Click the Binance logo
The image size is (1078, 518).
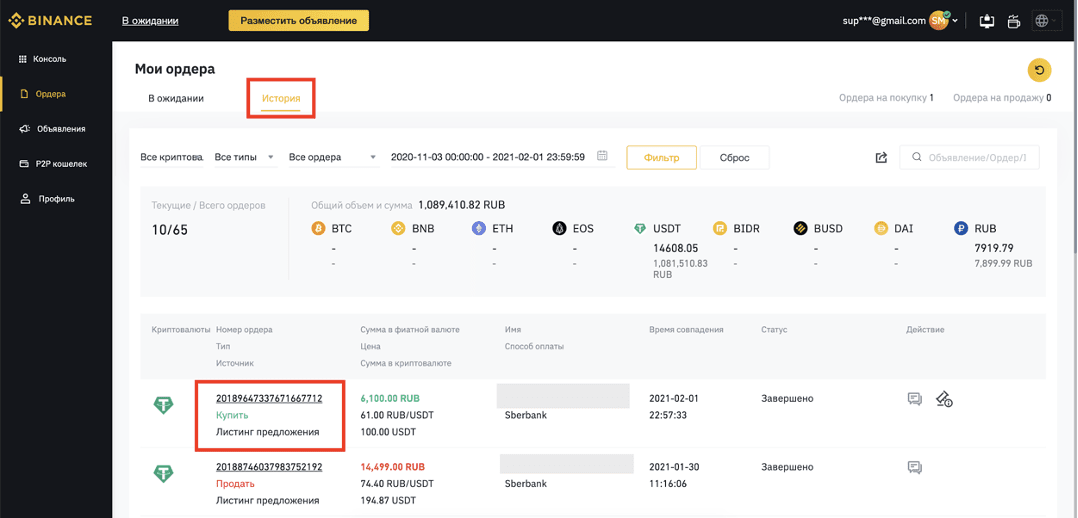50,21
